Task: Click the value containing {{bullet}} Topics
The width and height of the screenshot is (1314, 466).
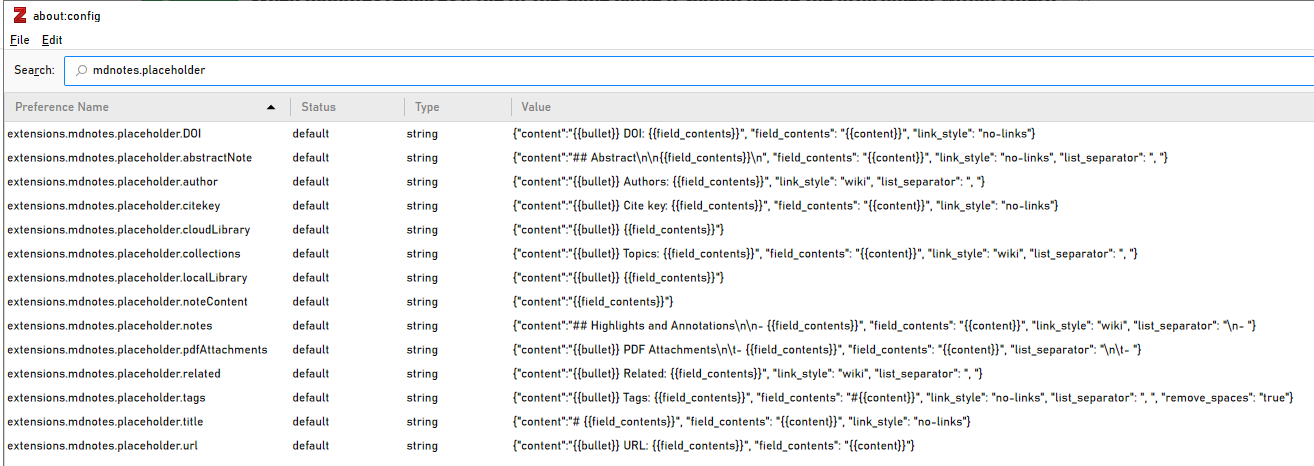Action: 825,253
